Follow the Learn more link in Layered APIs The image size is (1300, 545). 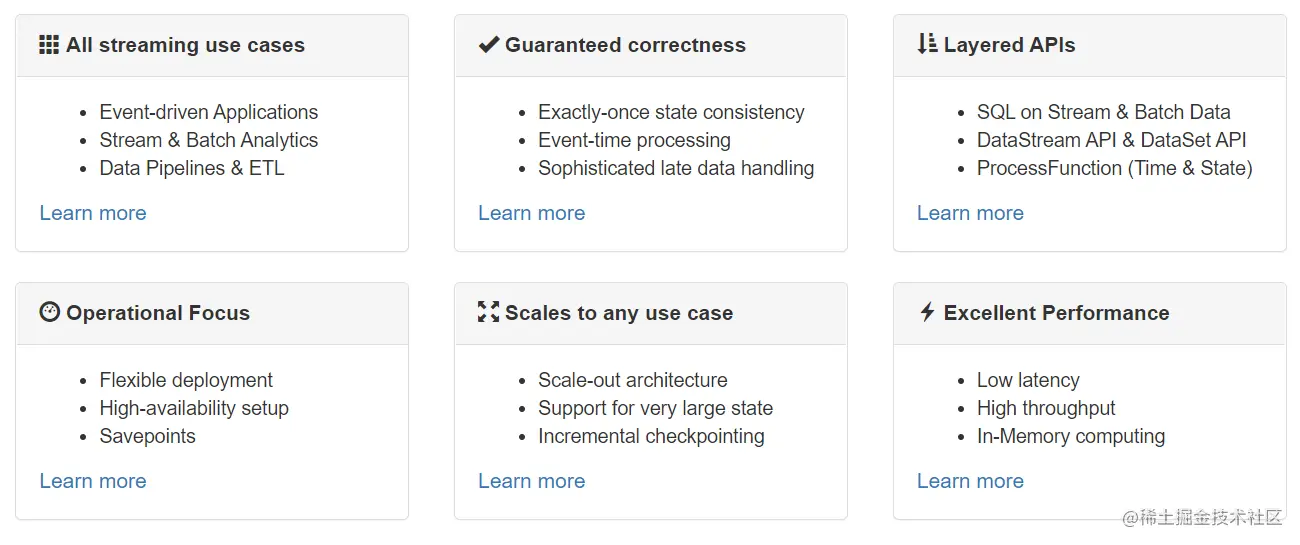(x=970, y=213)
